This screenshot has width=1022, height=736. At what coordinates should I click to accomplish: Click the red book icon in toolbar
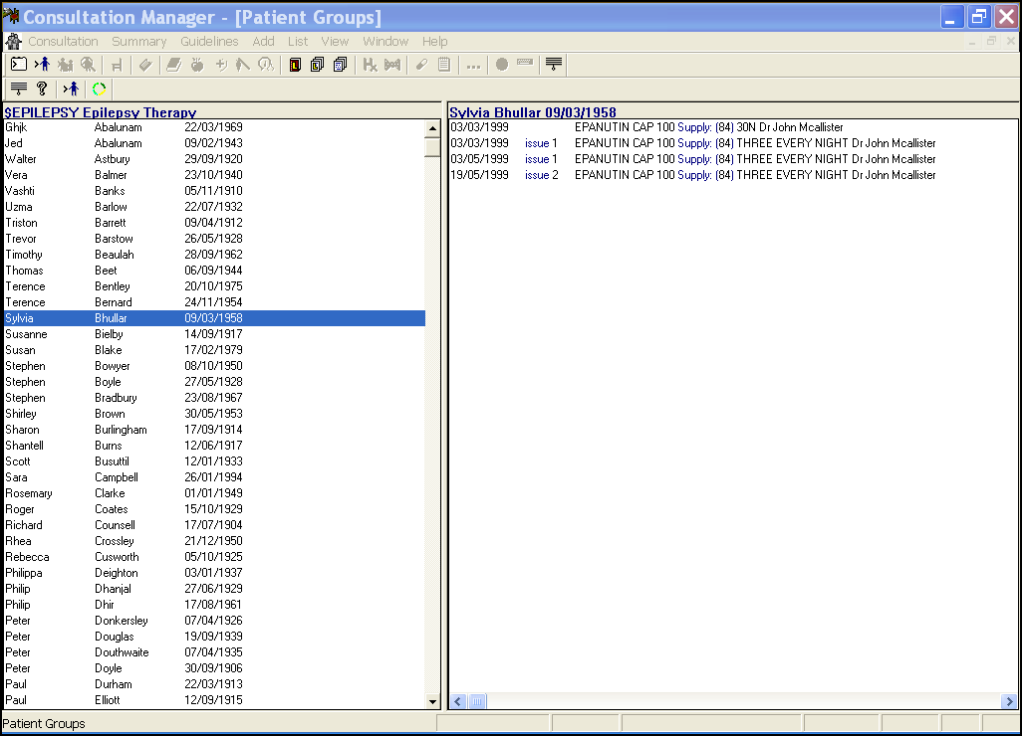(295, 65)
